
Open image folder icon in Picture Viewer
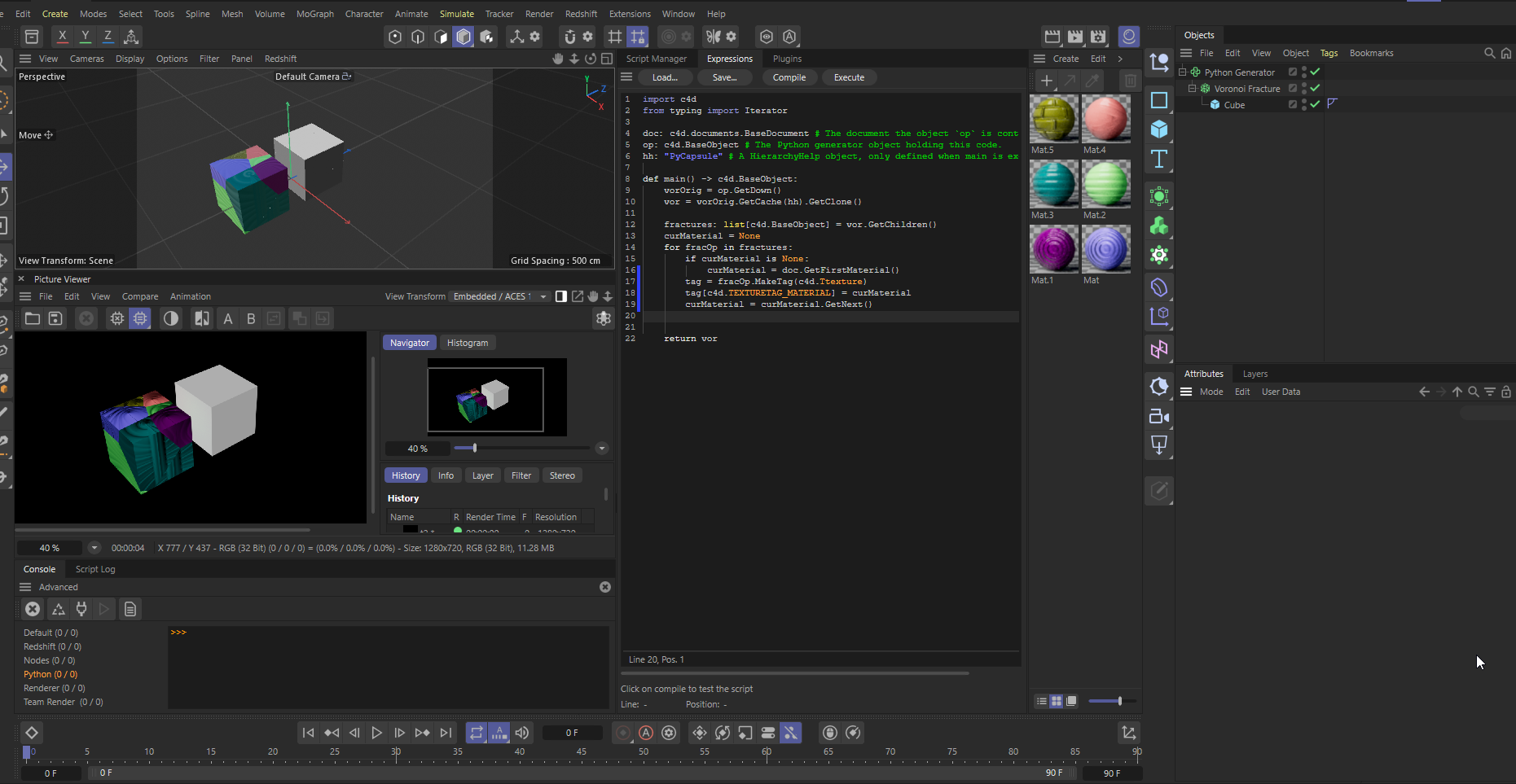pos(33,318)
